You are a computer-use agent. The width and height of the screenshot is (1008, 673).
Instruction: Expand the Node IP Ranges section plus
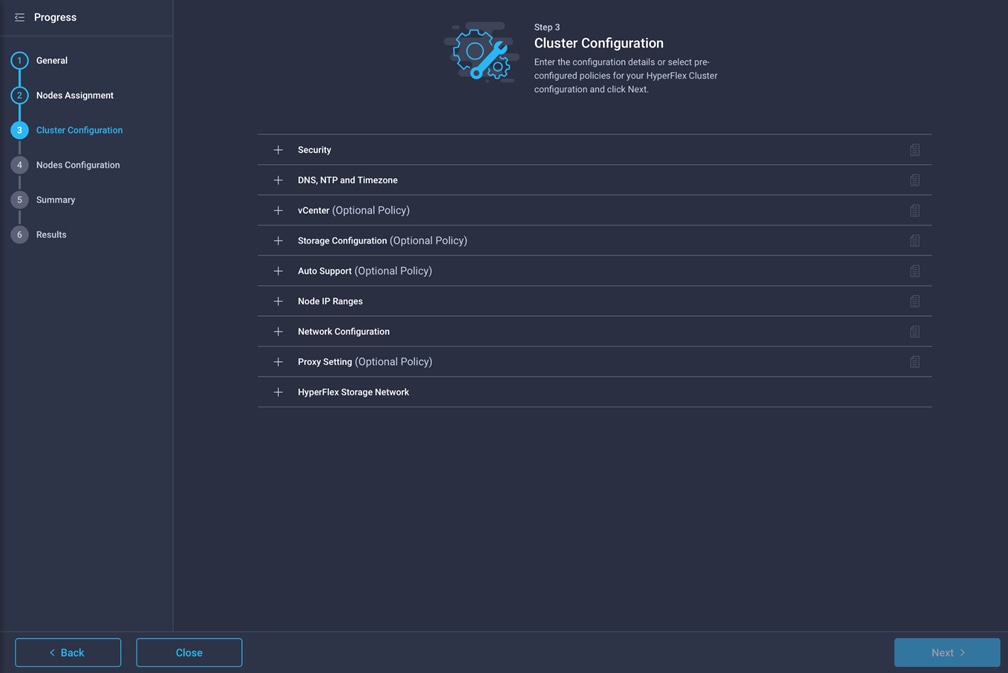point(278,301)
